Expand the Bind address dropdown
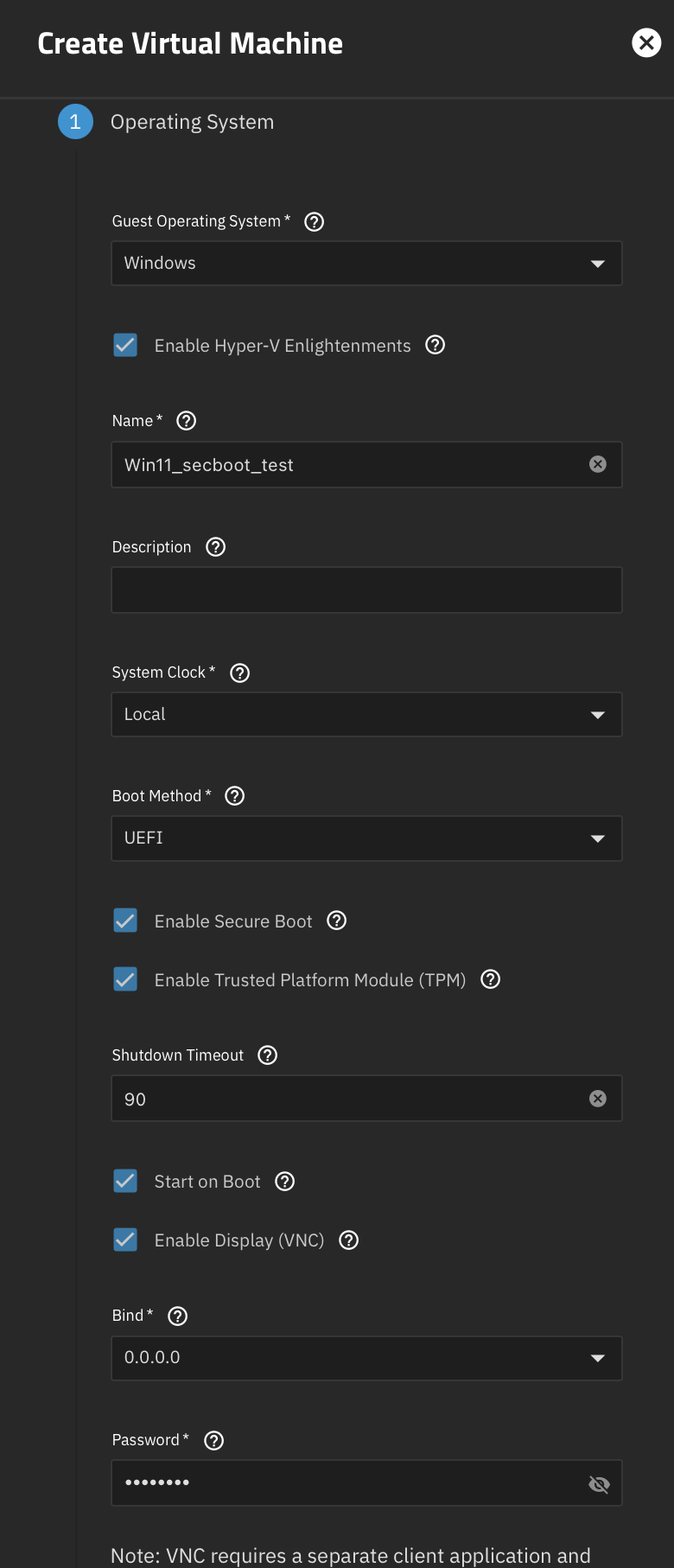 (366, 1358)
